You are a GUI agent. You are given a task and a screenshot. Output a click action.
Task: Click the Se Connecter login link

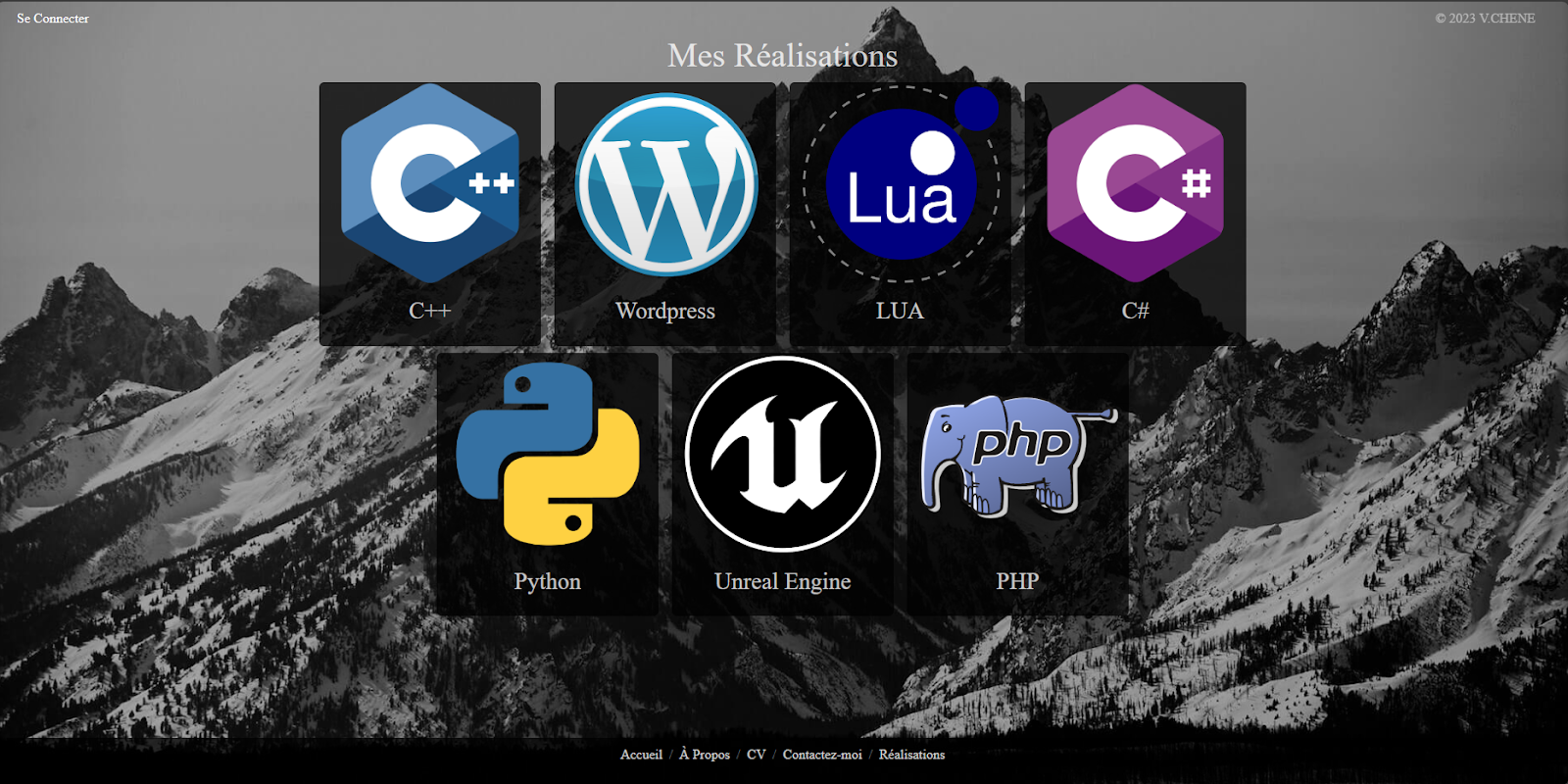click(53, 19)
